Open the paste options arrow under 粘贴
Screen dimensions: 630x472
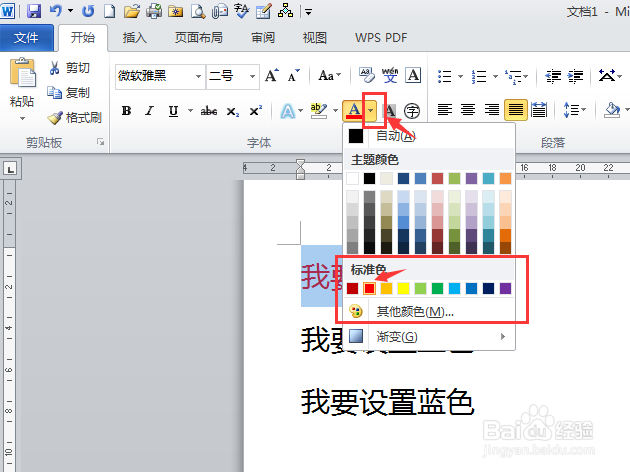22,119
